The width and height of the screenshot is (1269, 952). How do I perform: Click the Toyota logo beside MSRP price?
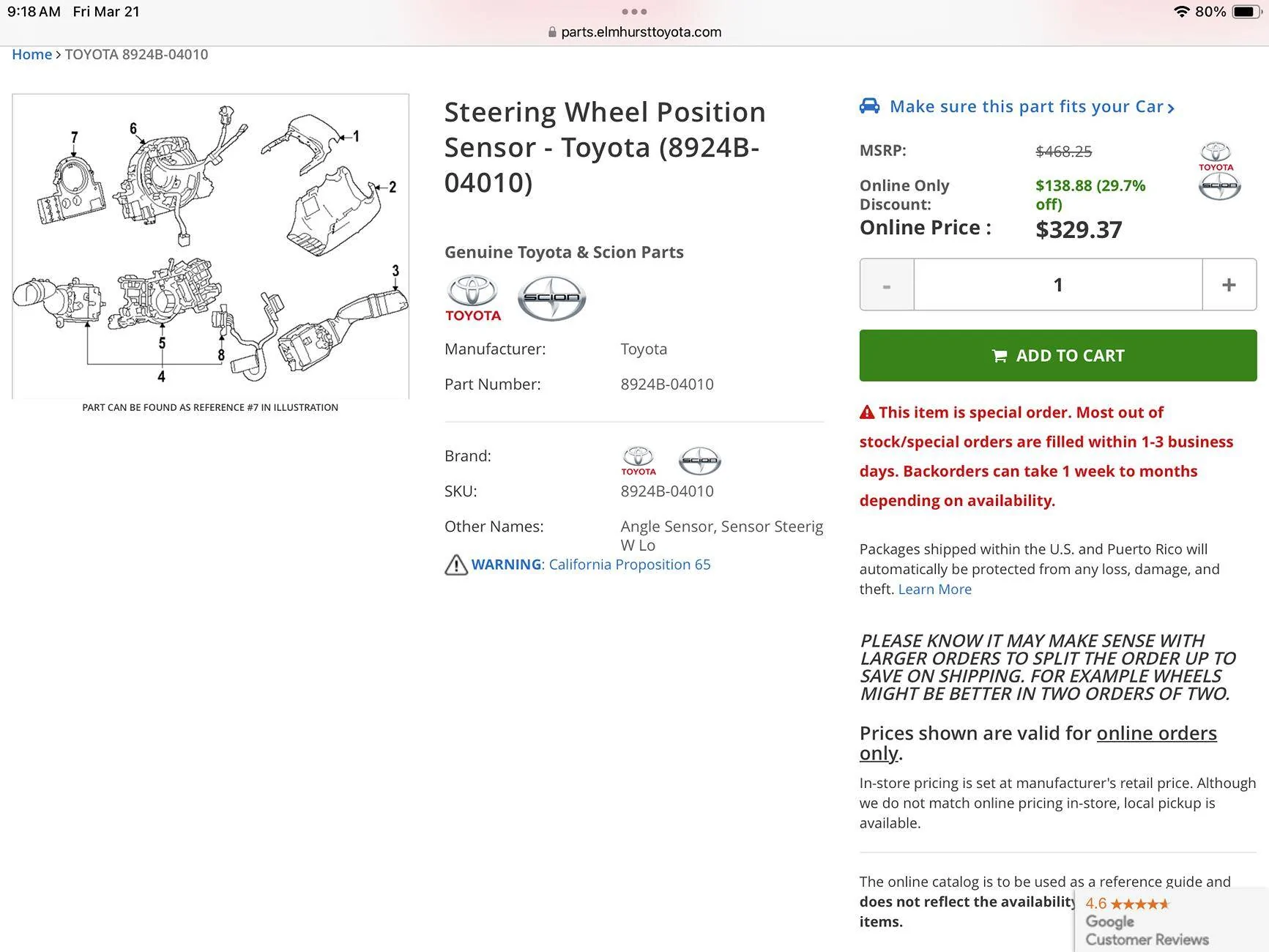pos(1216,156)
